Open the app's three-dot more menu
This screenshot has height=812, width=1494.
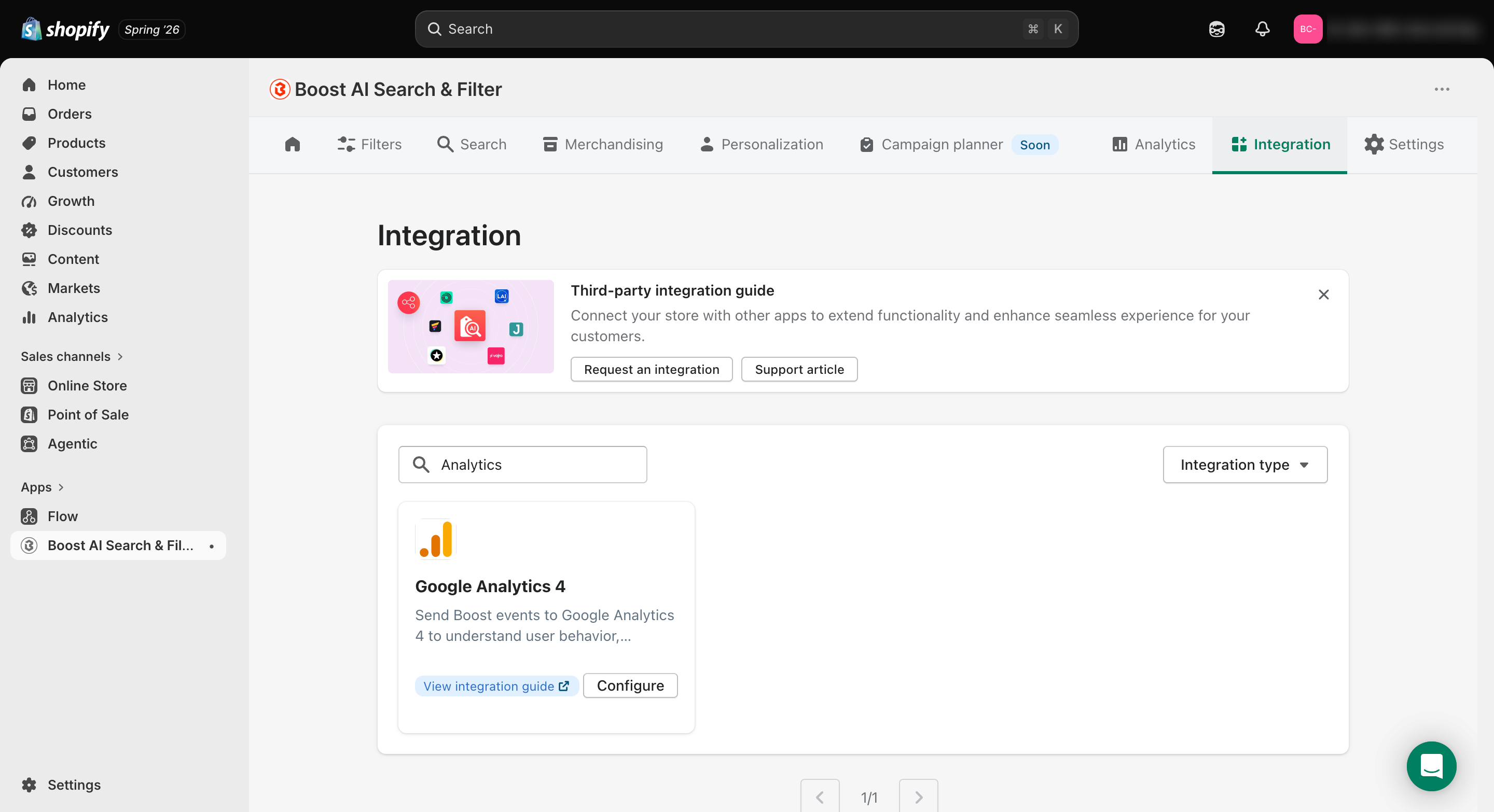(x=1442, y=89)
